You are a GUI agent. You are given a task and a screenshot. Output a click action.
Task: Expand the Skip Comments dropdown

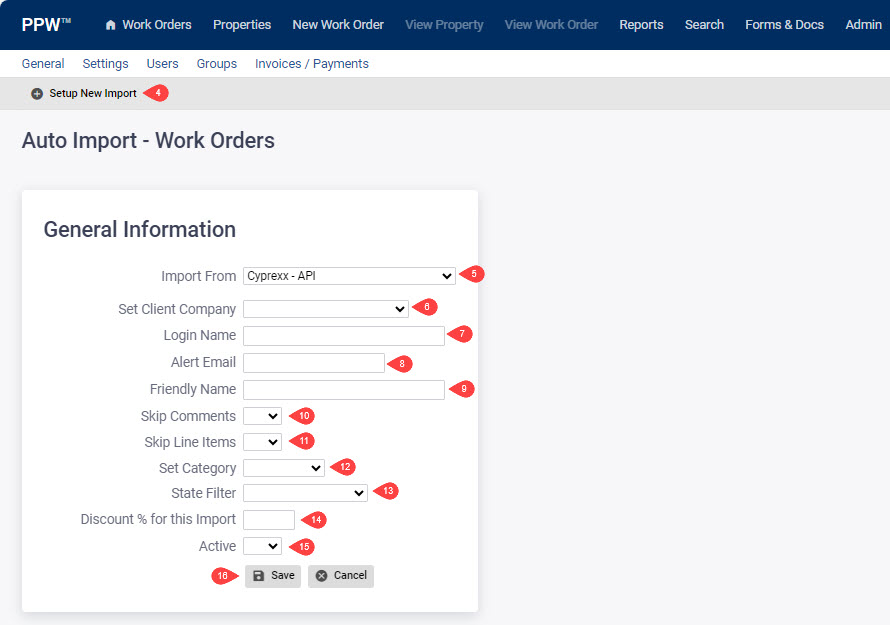(x=262, y=416)
